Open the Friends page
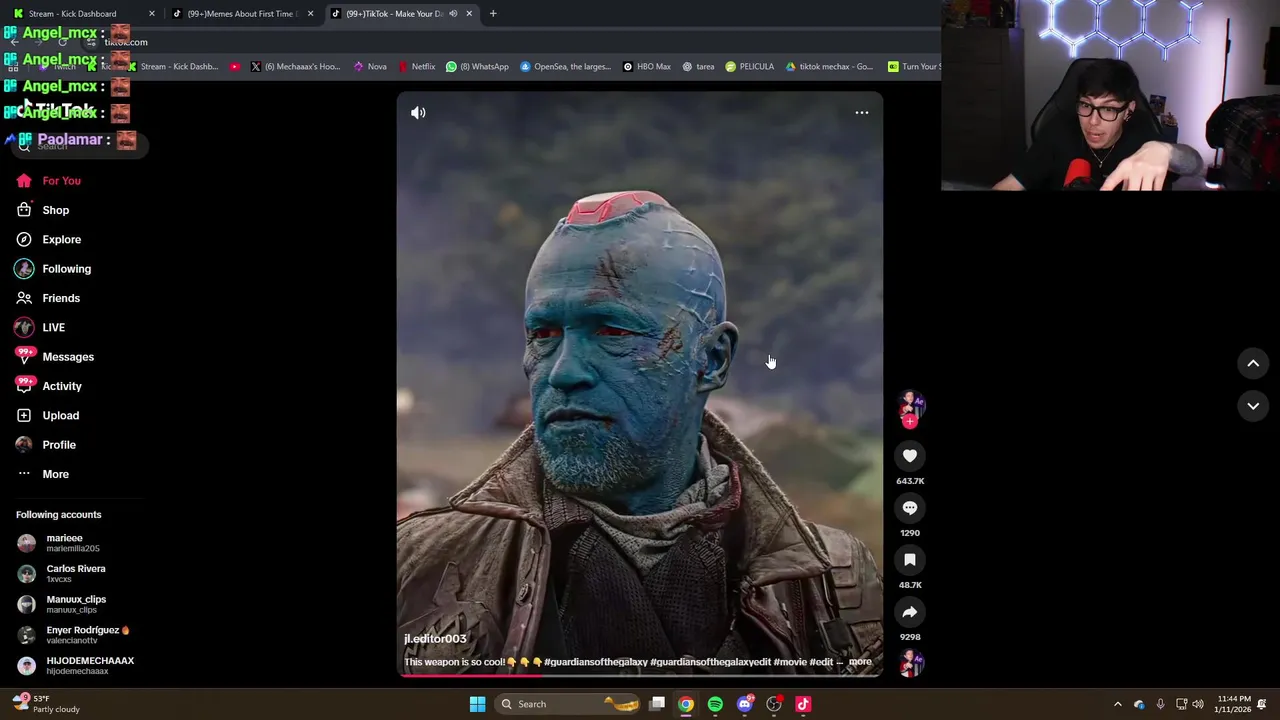Image resolution: width=1280 pixels, height=720 pixels. point(47,298)
